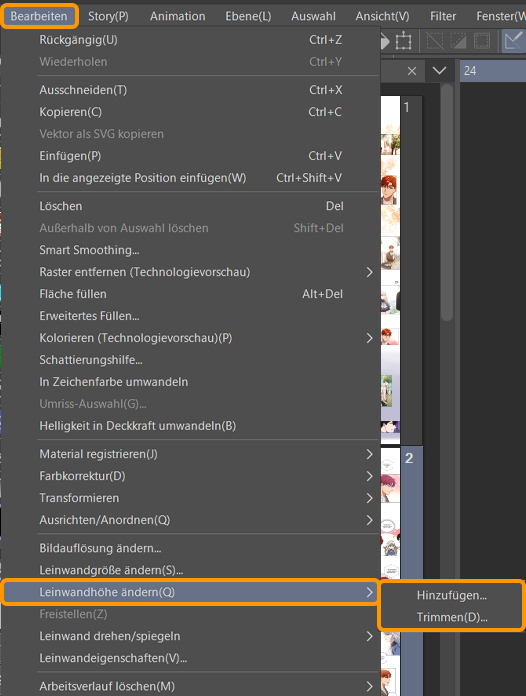Choose In die angezeigte Position einfügen(W)
Viewport: 526px width, 696px height.
point(190,178)
